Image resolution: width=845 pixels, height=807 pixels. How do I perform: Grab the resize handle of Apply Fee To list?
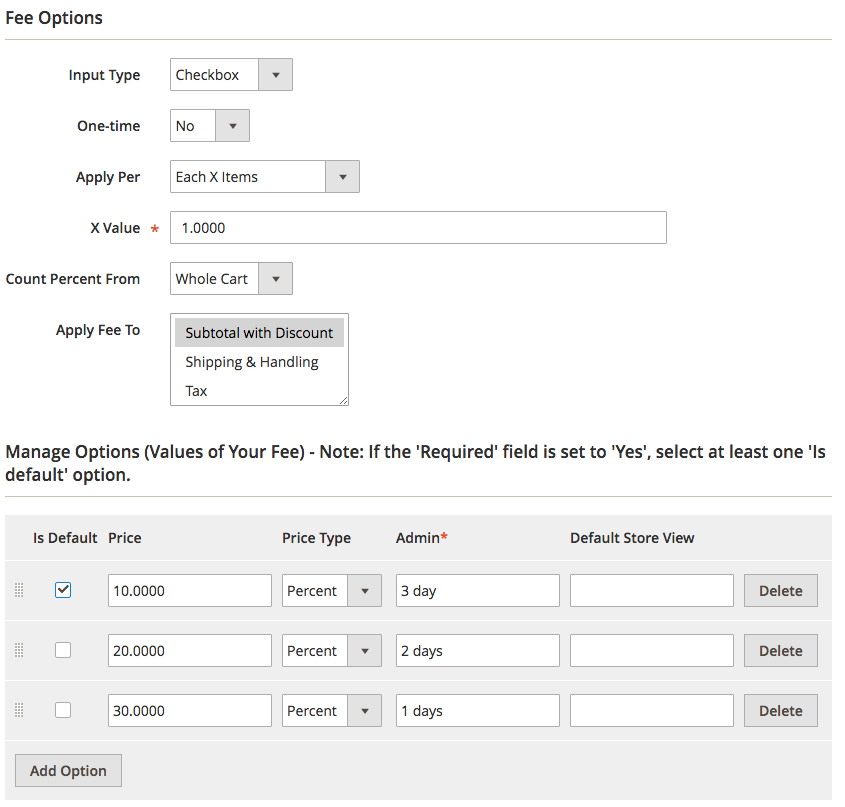click(x=343, y=400)
